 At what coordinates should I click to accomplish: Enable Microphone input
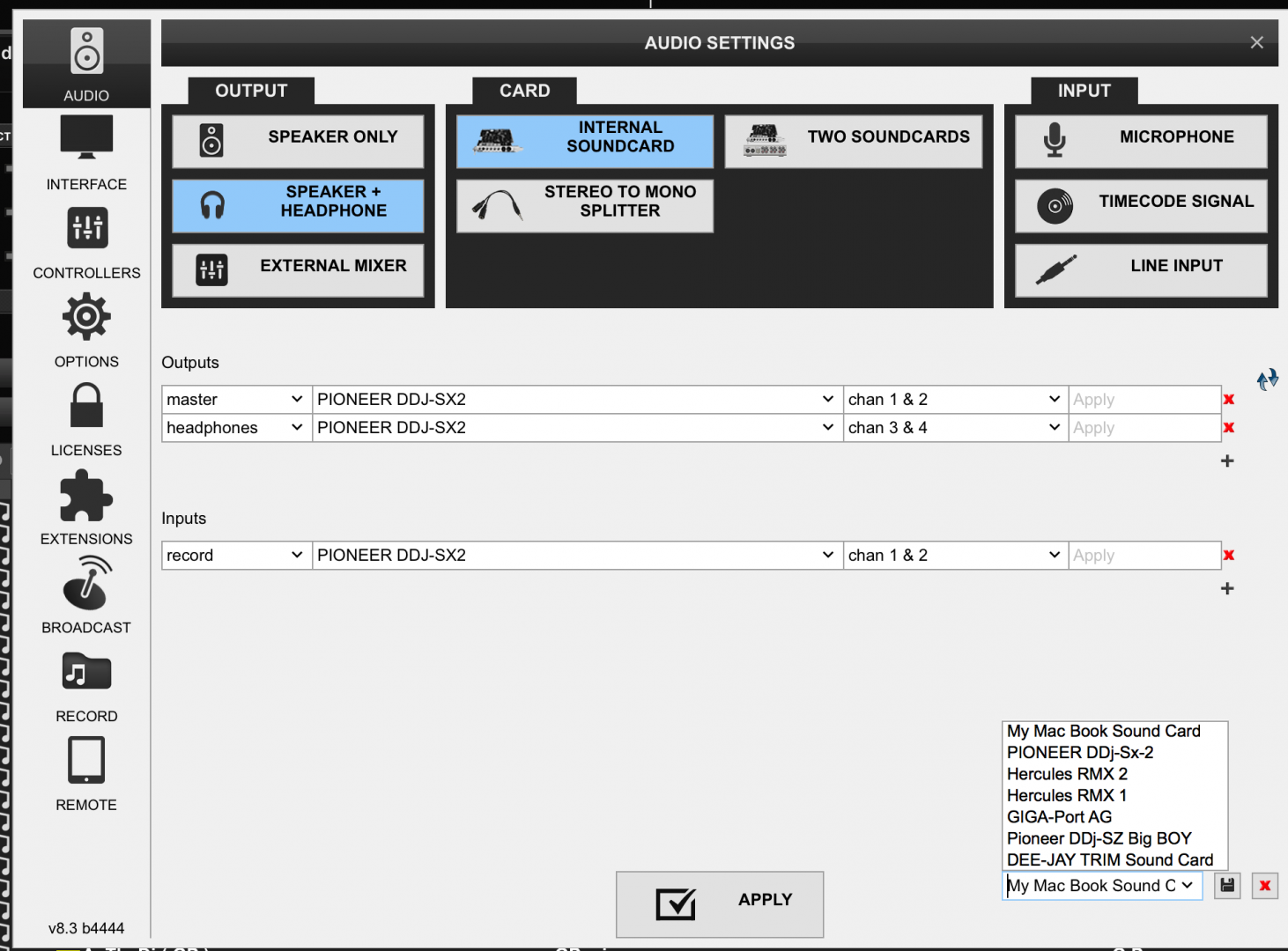coord(1141,141)
